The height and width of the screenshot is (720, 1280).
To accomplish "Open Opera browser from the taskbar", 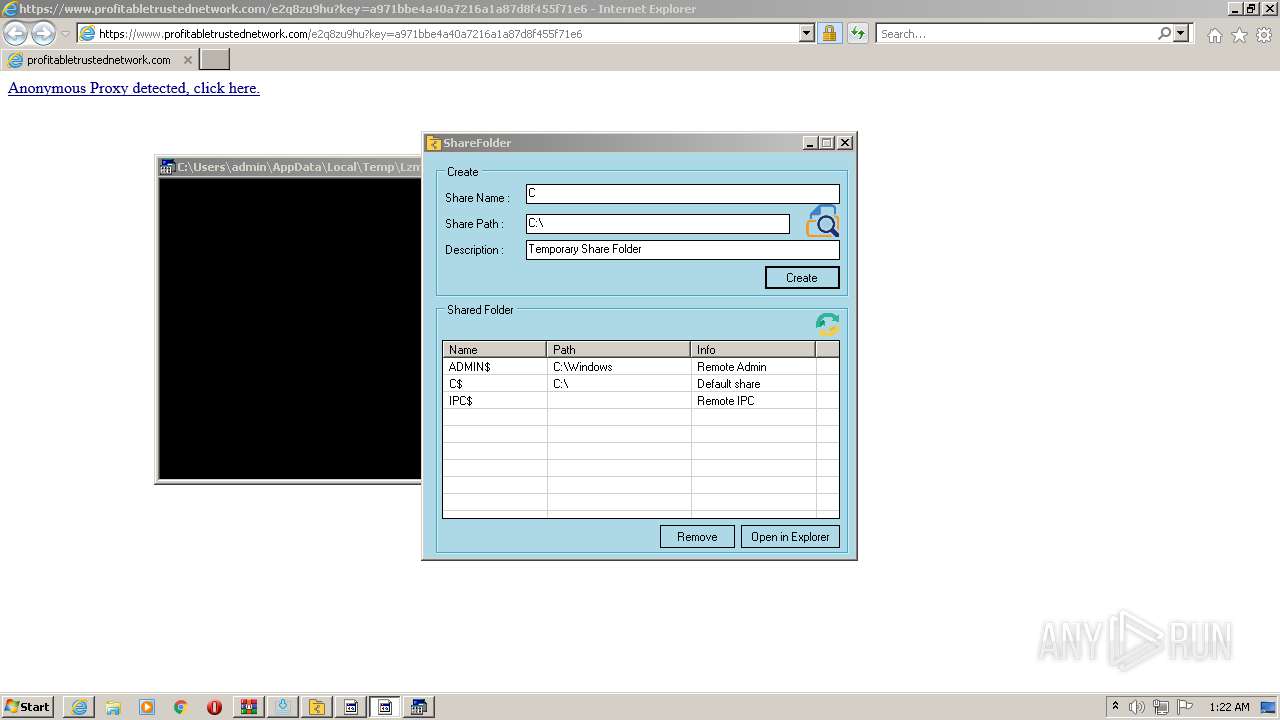I will coord(214,707).
